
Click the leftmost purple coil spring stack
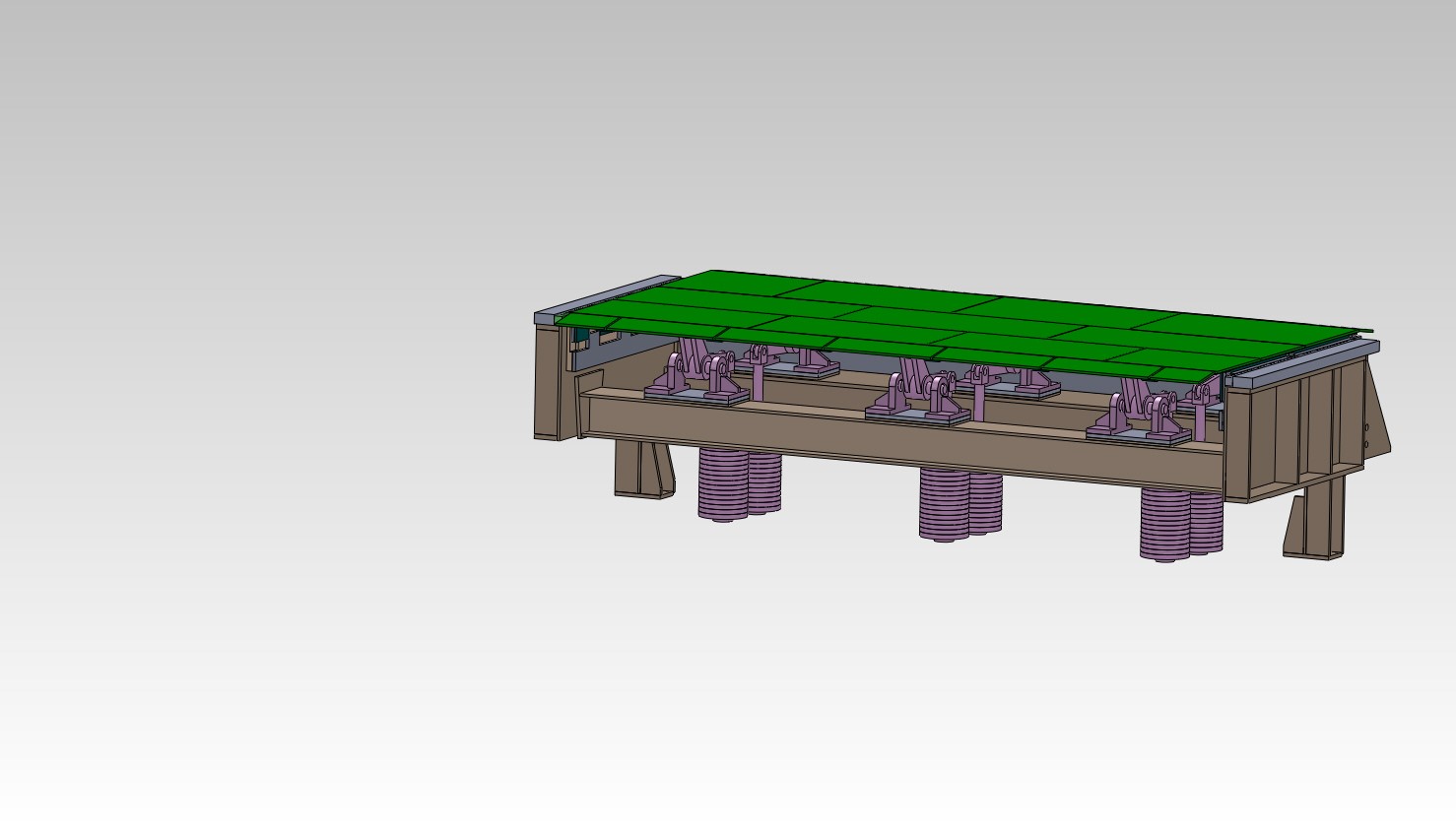739,484
